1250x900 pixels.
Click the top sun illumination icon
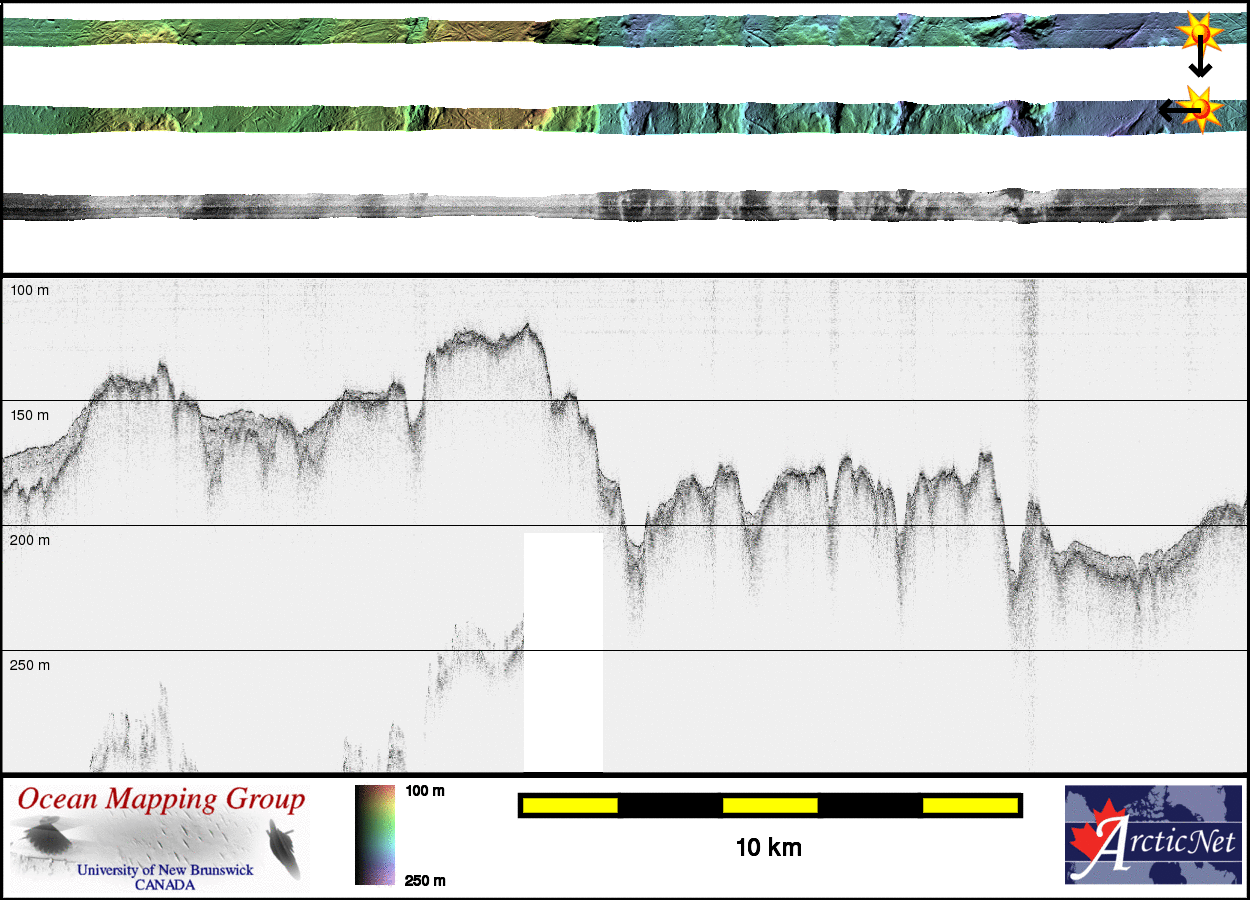[1201, 33]
